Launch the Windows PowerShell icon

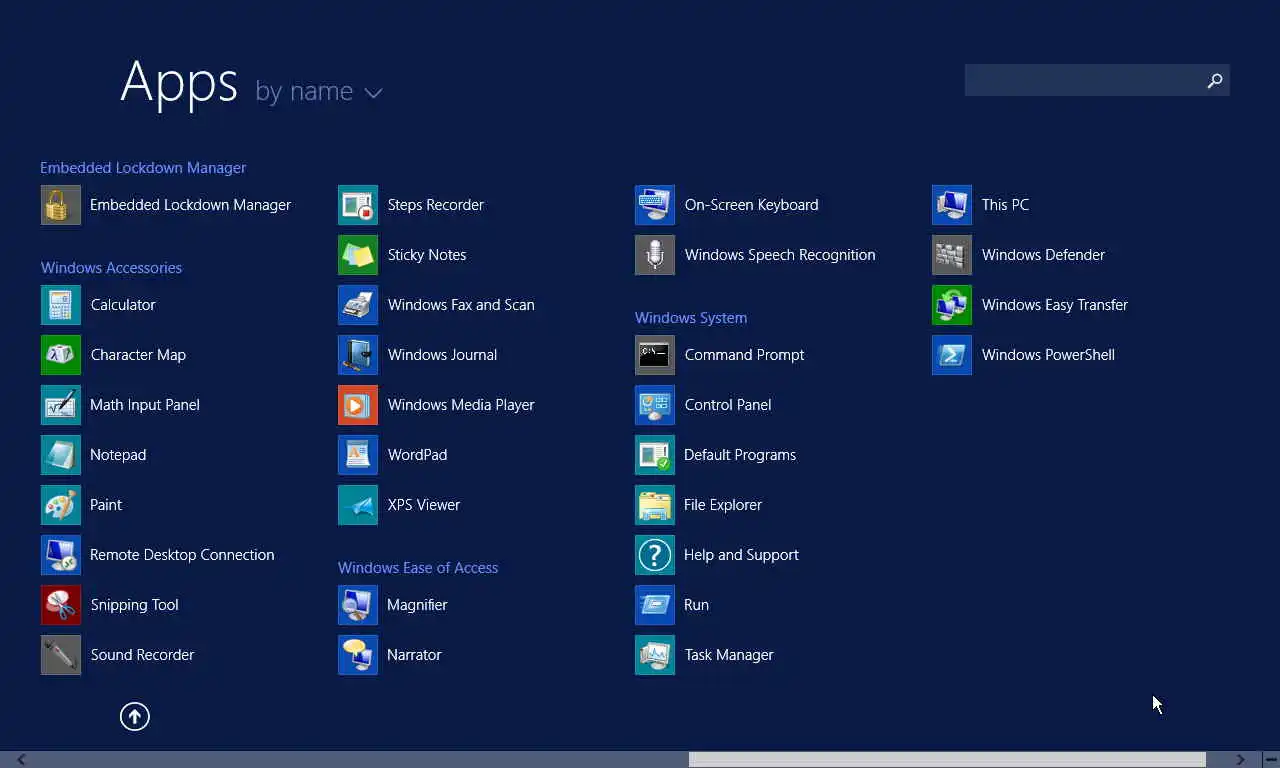pyautogui.click(x=952, y=355)
